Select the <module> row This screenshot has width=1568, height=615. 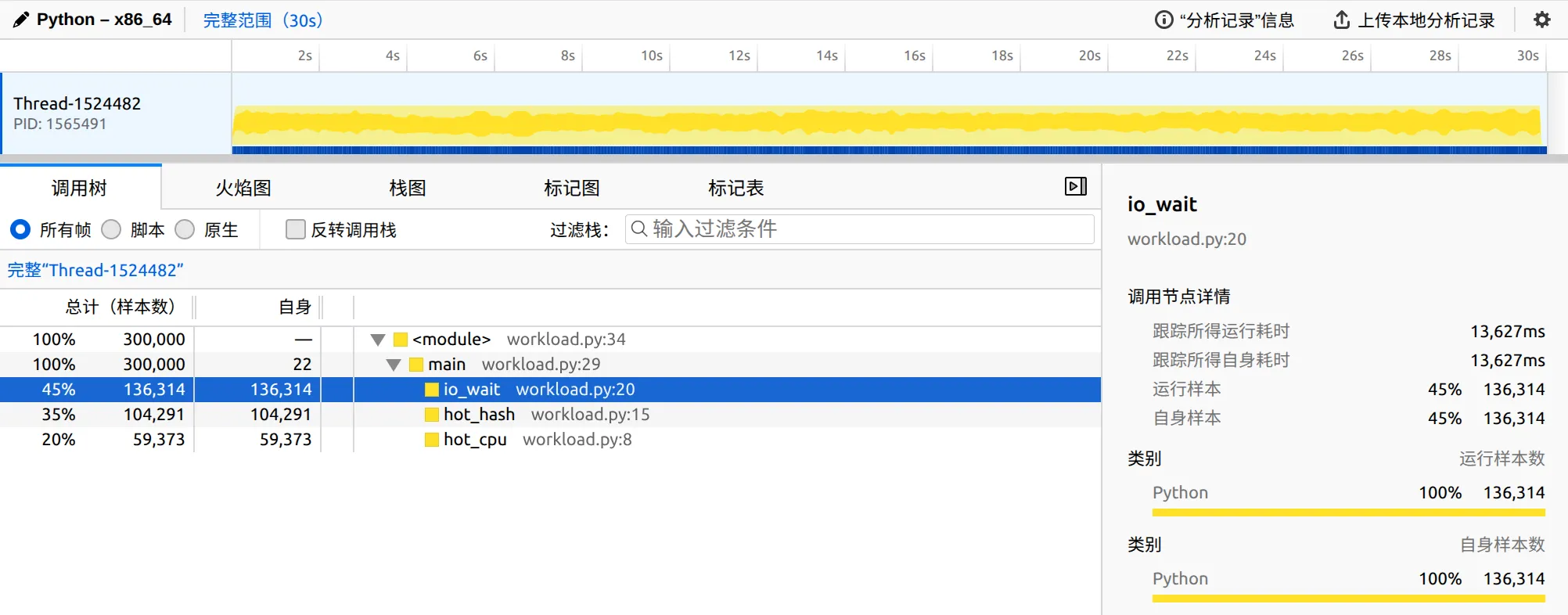[550, 340]
